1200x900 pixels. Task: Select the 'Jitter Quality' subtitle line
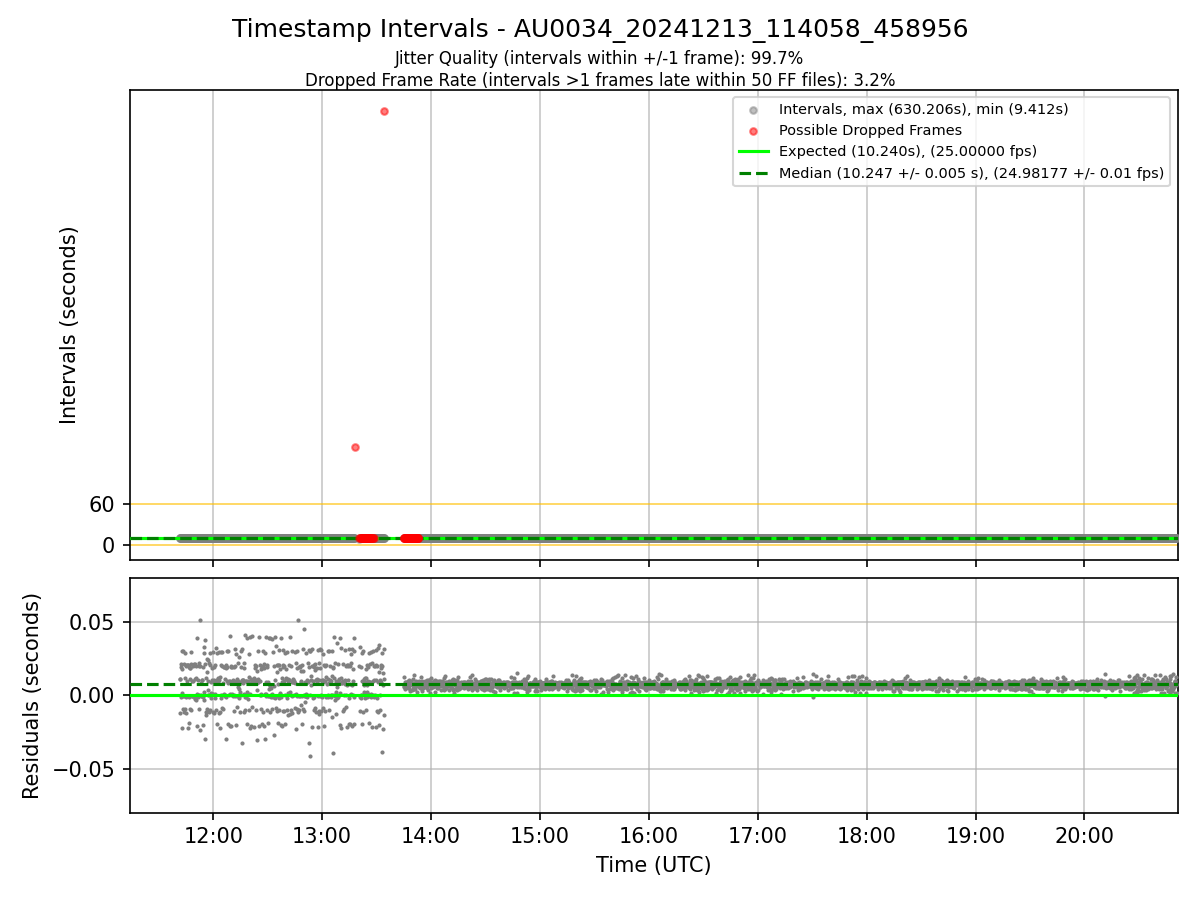click(x=599, y=58)
